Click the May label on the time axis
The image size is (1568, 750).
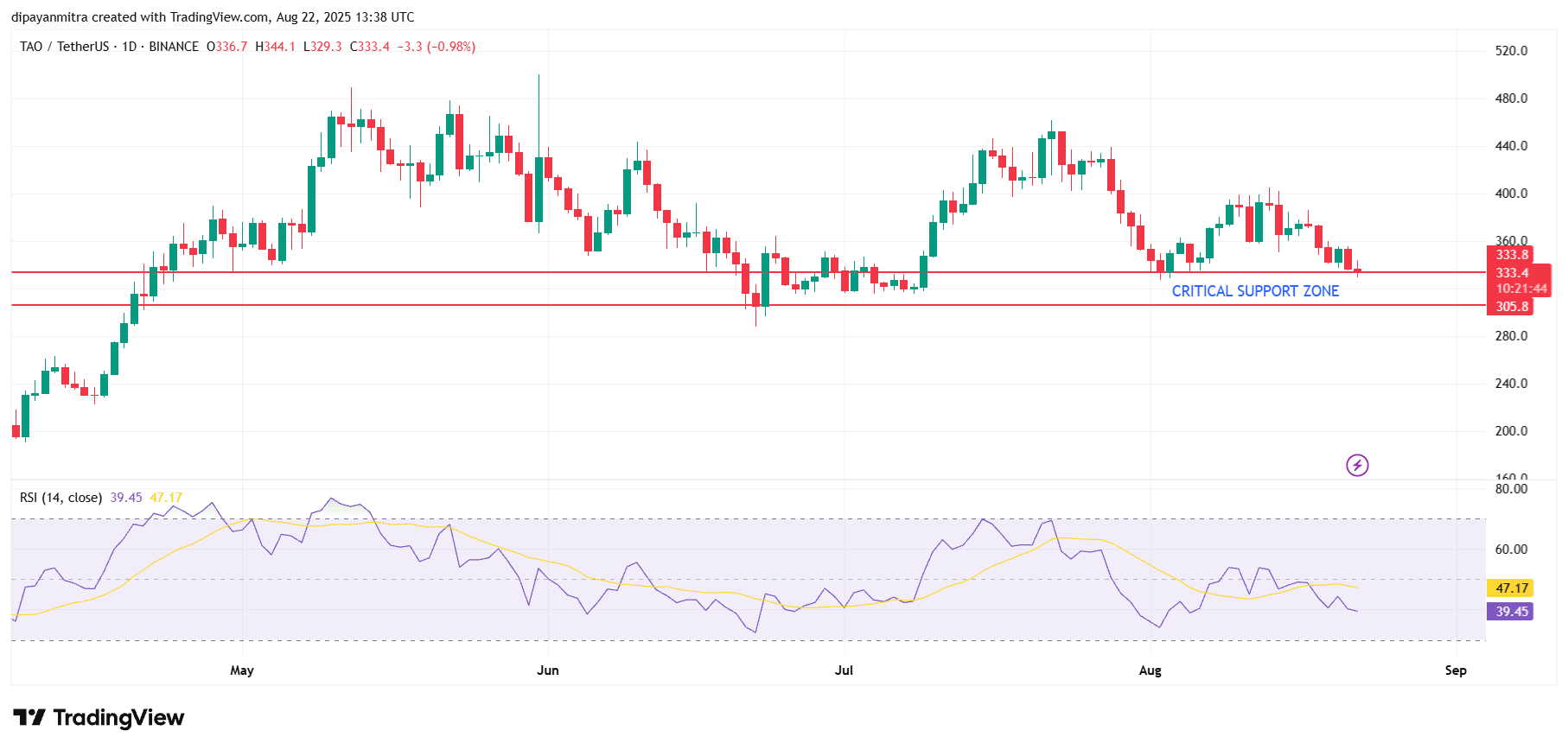242,671
